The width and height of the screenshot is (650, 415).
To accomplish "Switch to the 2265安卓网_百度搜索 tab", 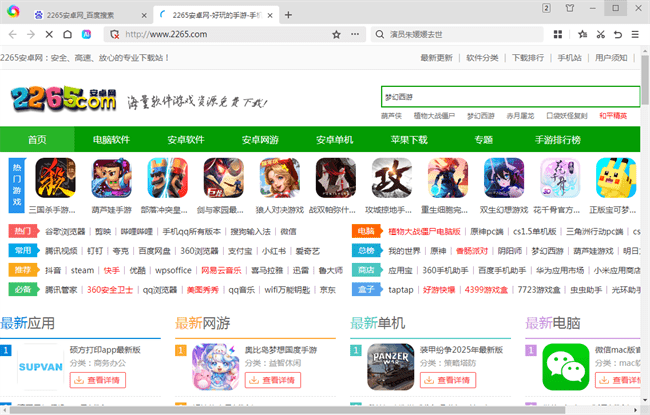I will click(90, 15).
